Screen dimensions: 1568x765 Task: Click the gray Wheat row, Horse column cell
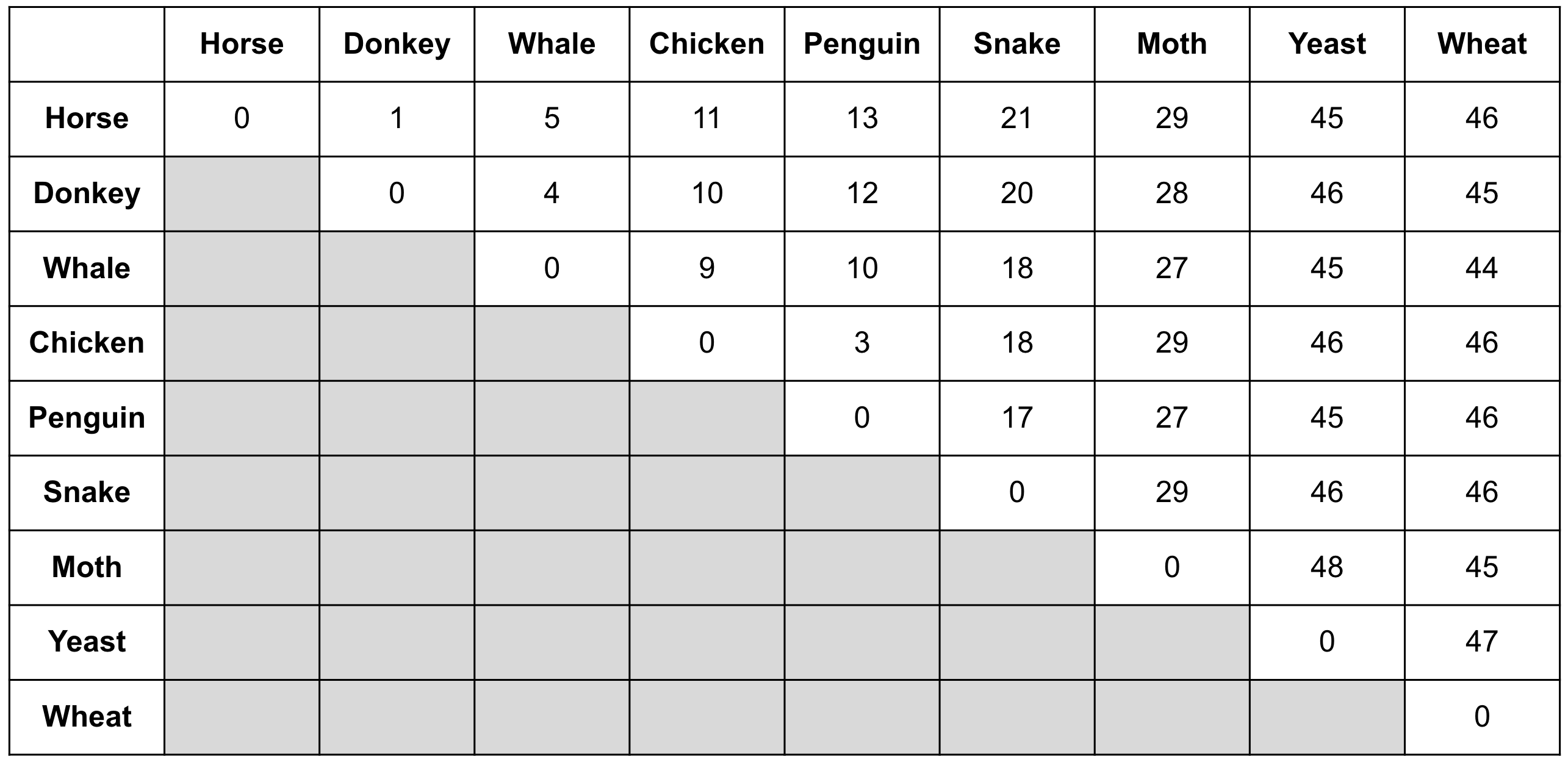pos(242,717)
